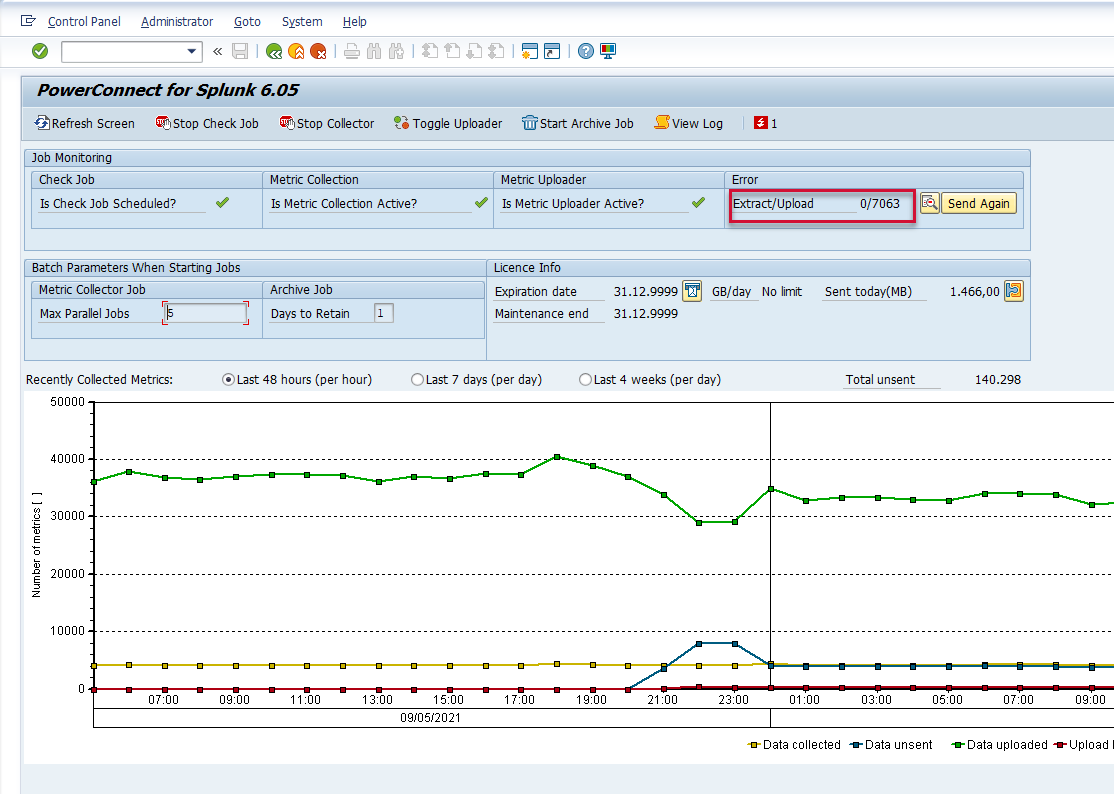Select Last 48 hours per hour option
Screen dimensions: 1114x794
coord(228,380)
